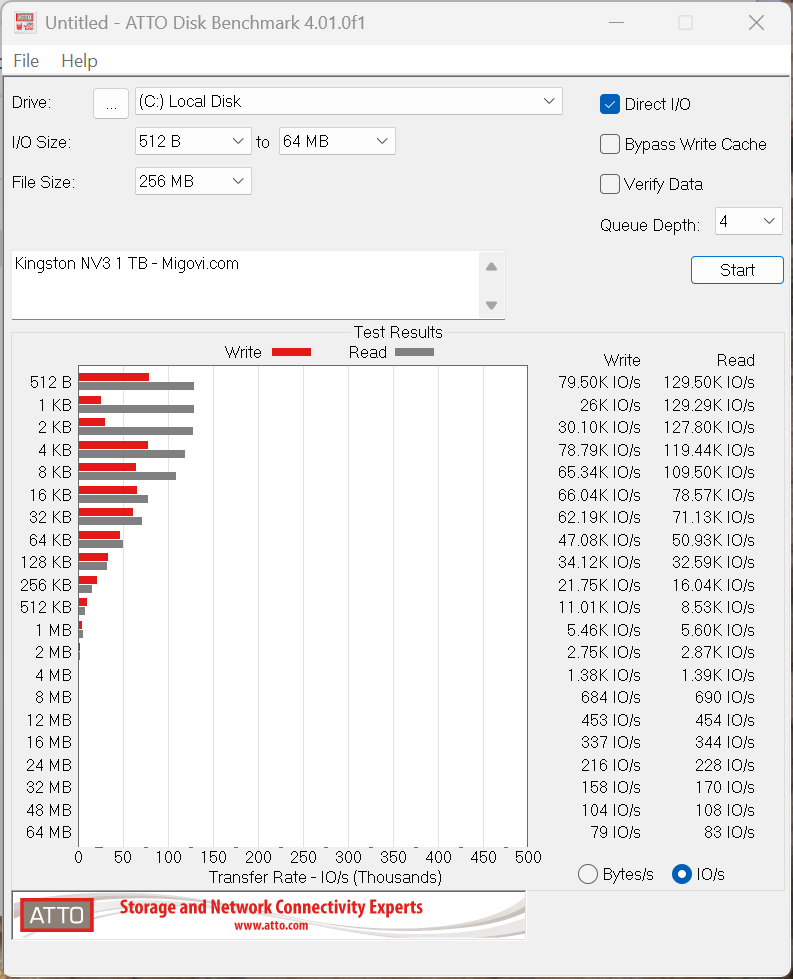
Task: Click the 78.79K IO/s write value
Action: [x=599, y=450]
